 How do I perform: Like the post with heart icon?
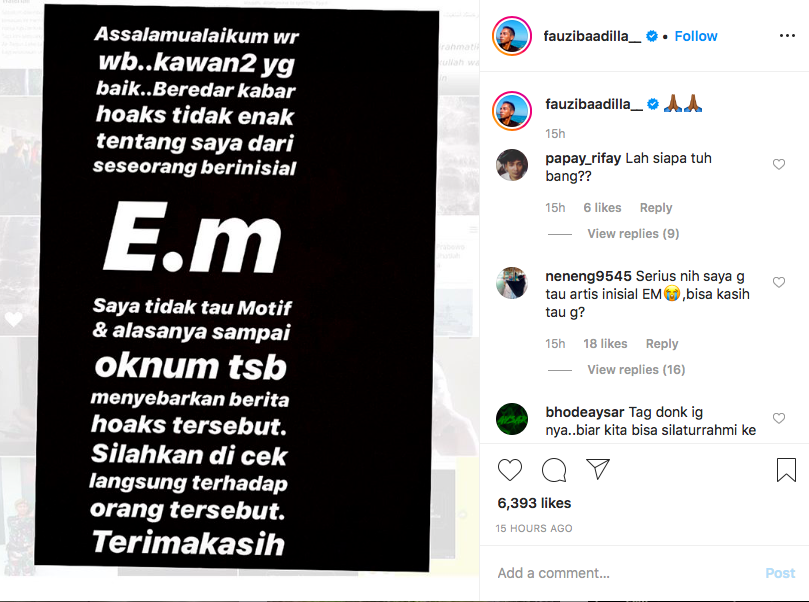coord(510,469)
